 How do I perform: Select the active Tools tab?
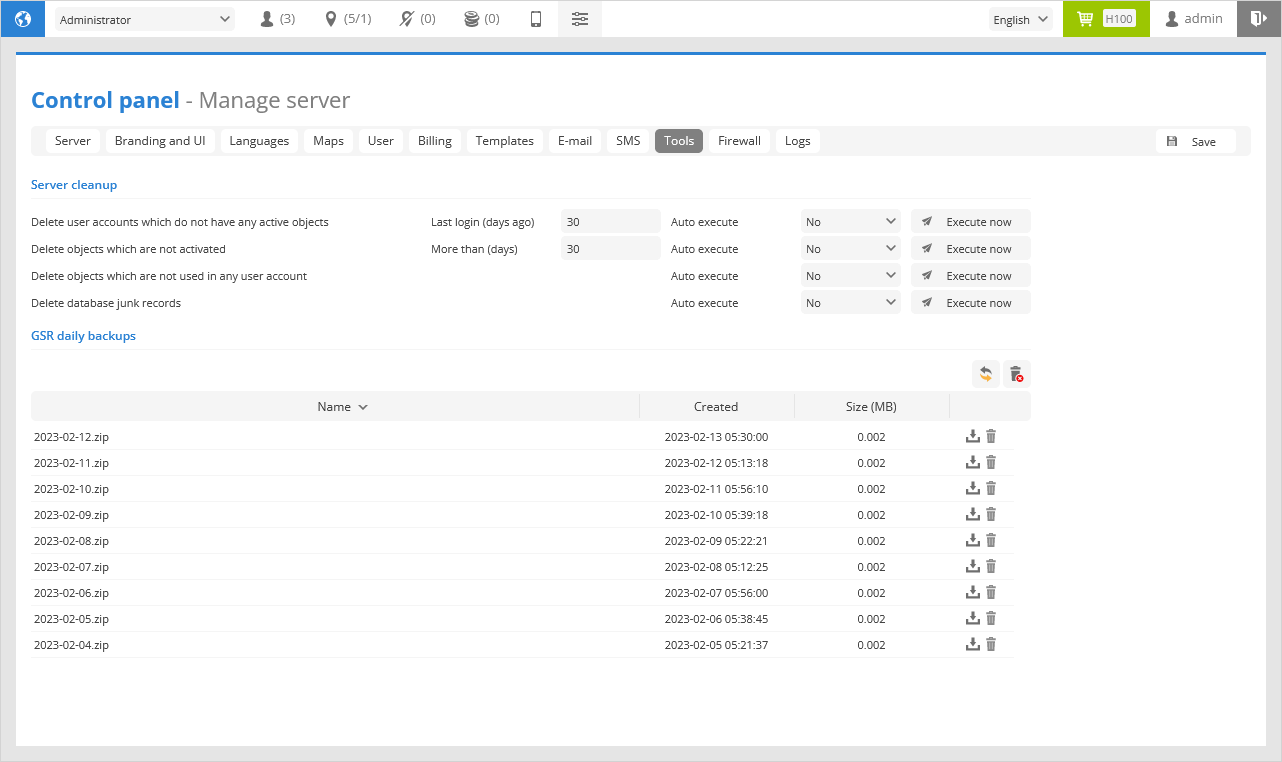(x=679, y=141)
